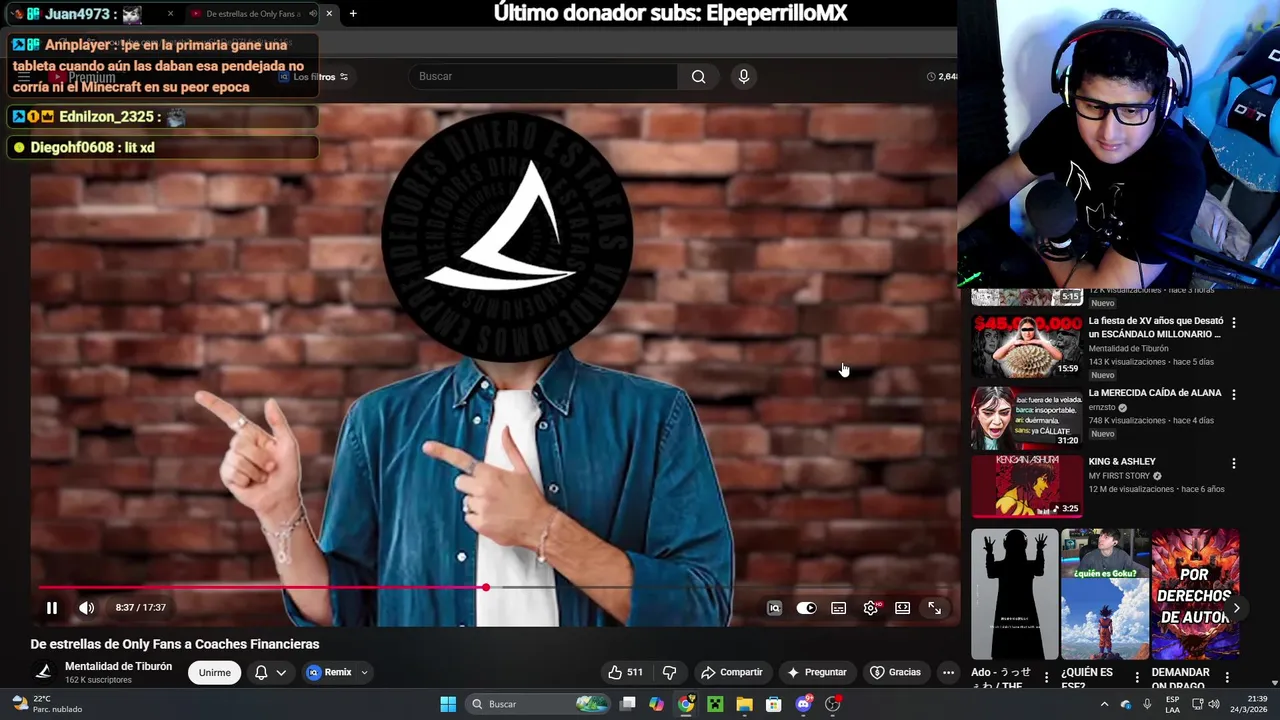Image resolution: width=1280 pixels, height=720 pixels.
Task: Open options menu for La fiesta de XV años
Action: point(1234,323)
